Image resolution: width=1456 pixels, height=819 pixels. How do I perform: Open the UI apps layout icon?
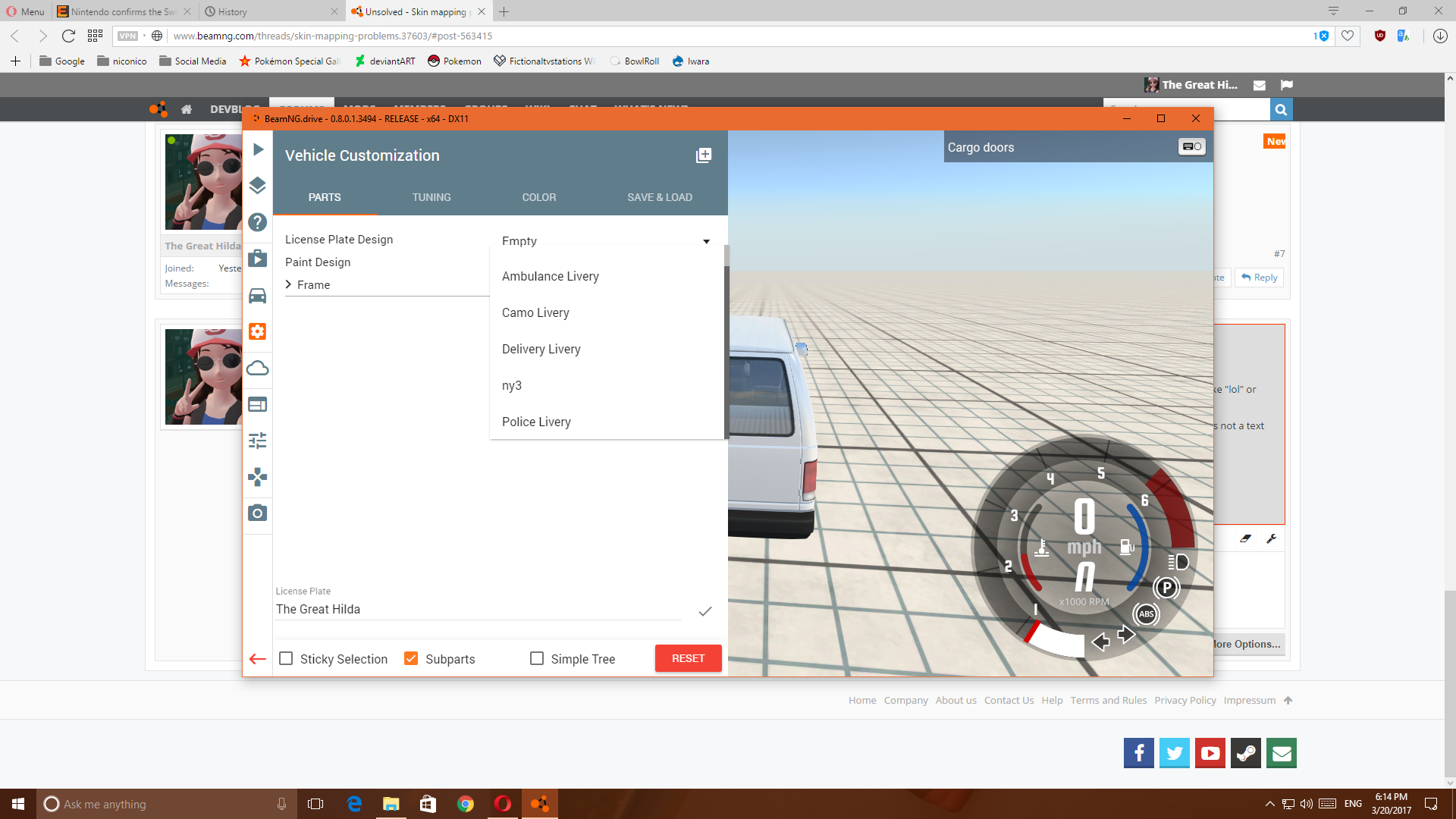coord(258,404)
